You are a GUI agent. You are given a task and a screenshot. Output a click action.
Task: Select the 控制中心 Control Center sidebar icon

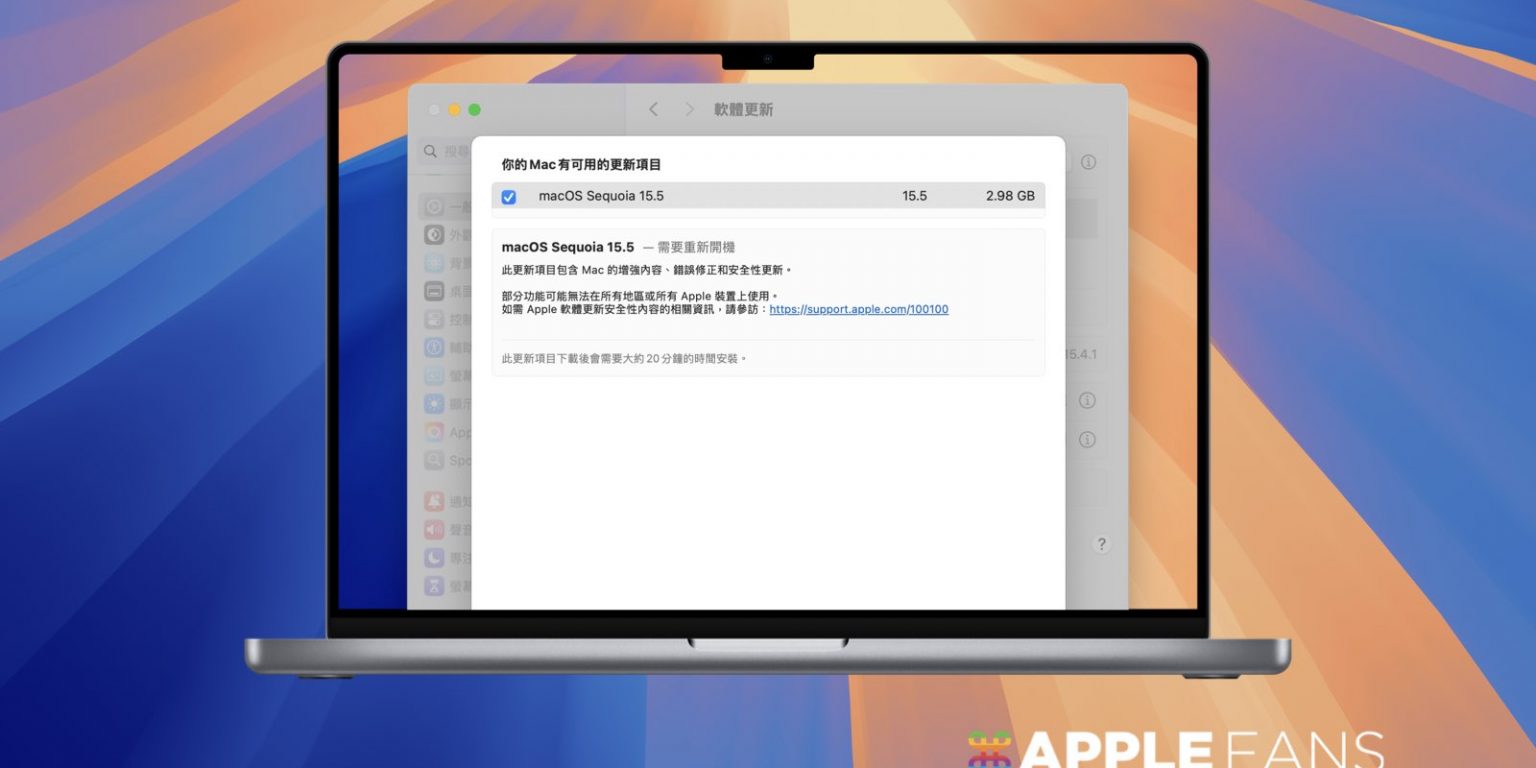434,320
